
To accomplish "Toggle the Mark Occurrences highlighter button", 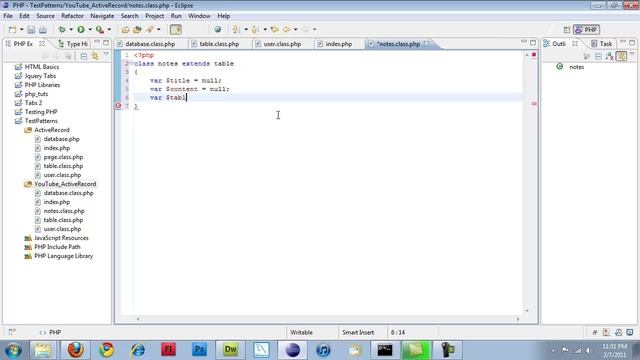I will (176, 29).
